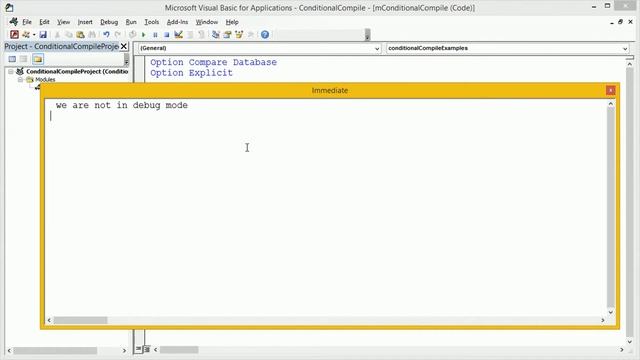Open the Project Explorer toolbar icon

pyautogui.click(x=216, y=35)
